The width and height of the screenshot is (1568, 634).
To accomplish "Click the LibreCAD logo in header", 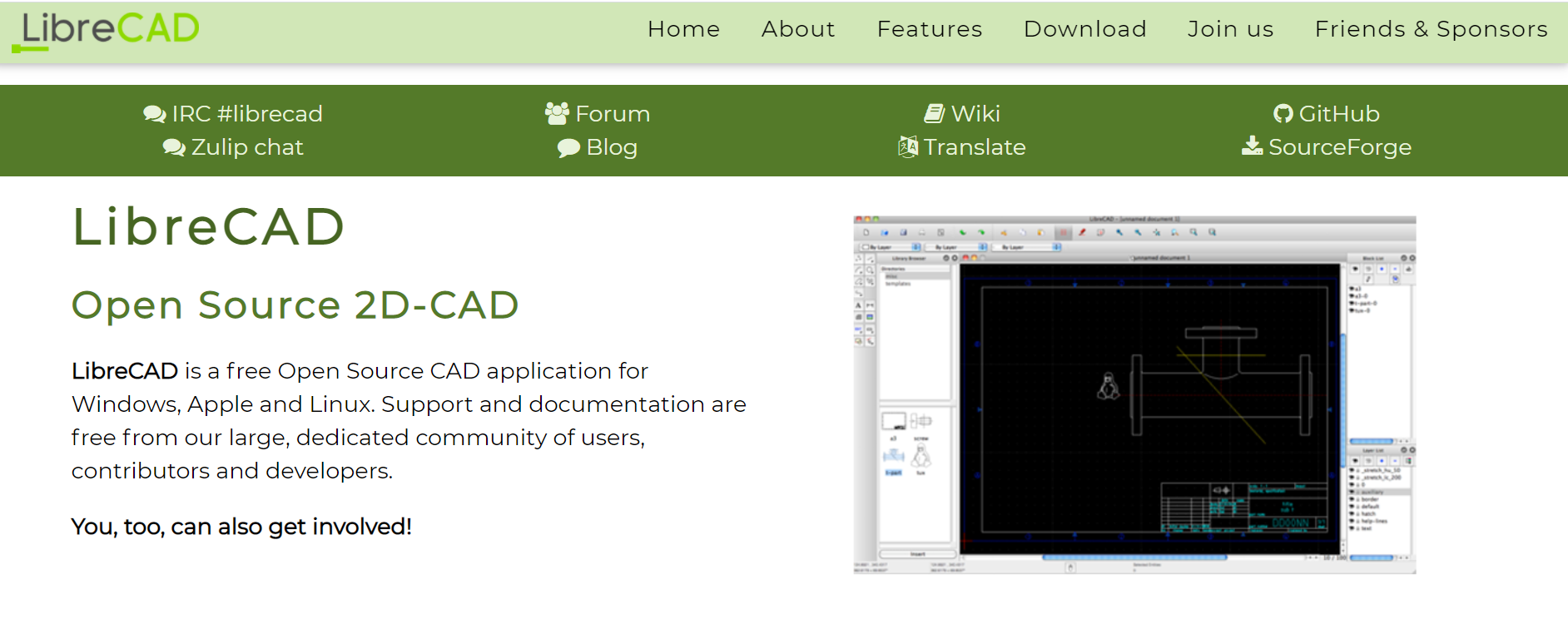I will tap(106, 31).
